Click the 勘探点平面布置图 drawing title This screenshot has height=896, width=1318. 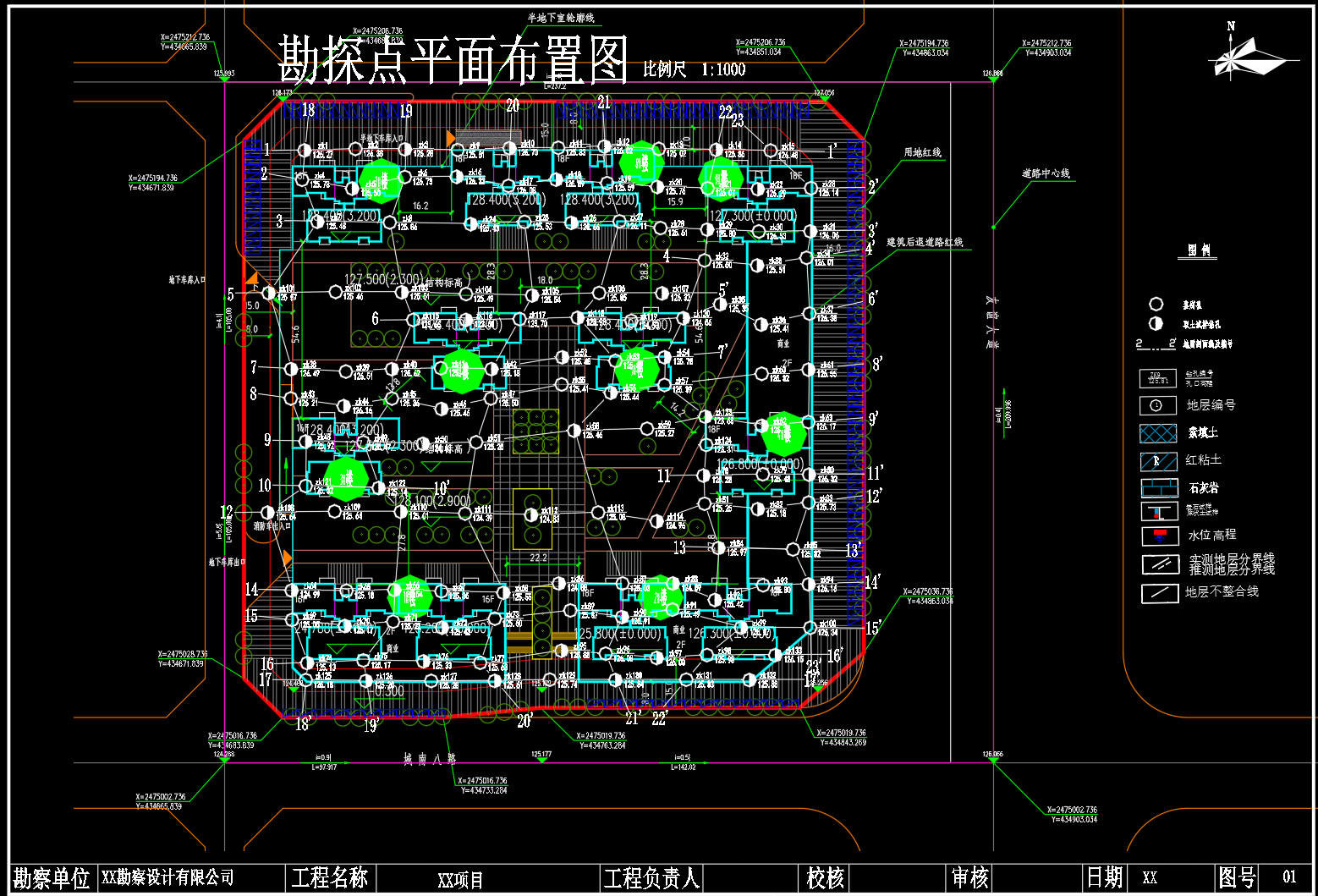(x=453, y=60)
